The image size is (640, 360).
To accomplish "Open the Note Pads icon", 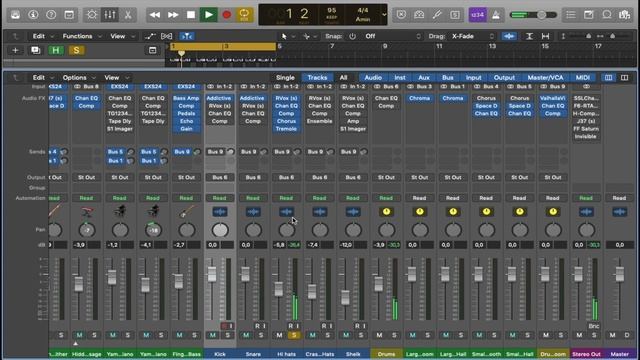I will point(589,15).
